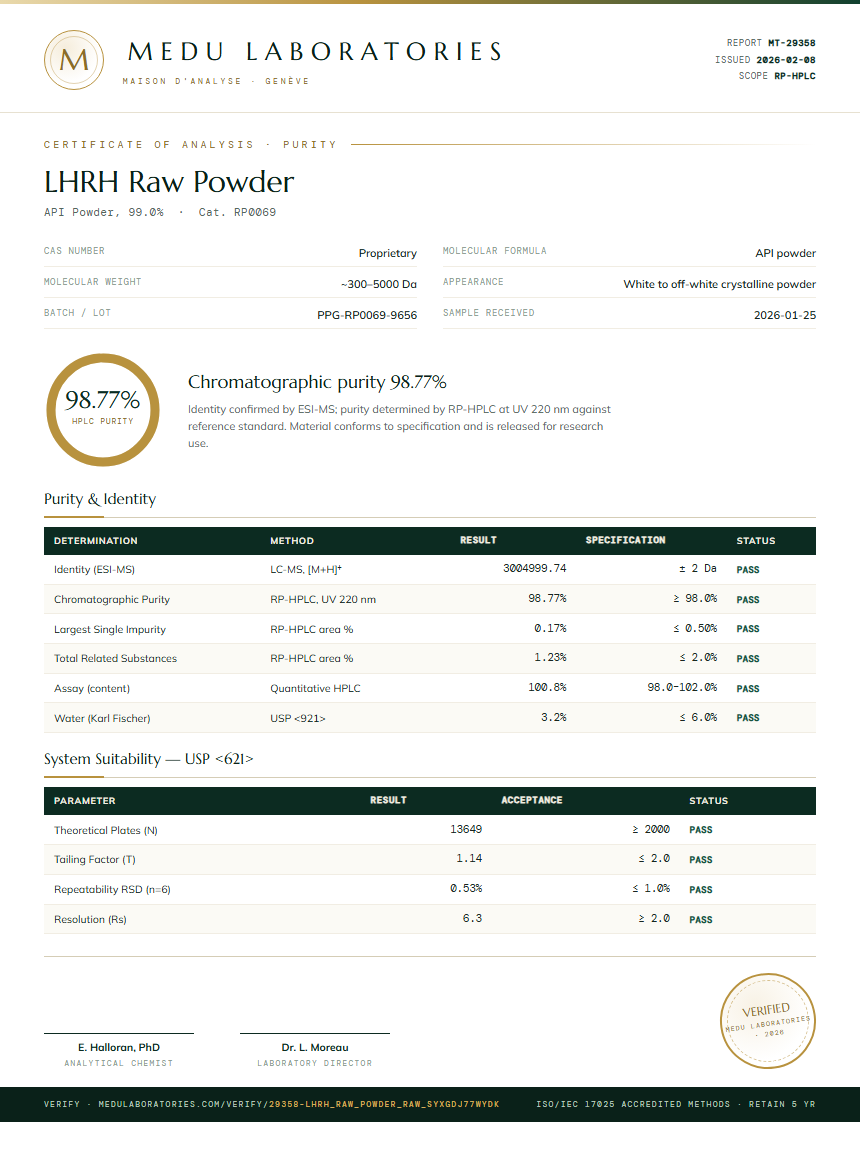860x1152 pixels.
Task: Click the Theoretical Plates (N) row label
Action: [x=106, y=831]
